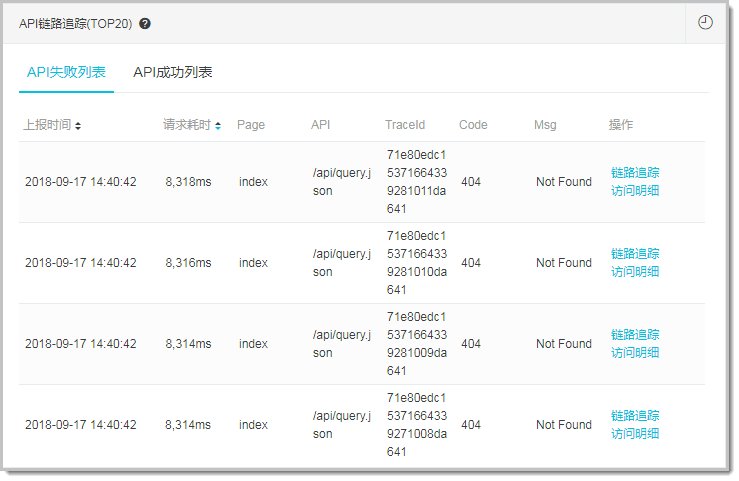Click the Code column header
Image resolution: width=739 pixels, height=481 pixels.
[473, 125]
